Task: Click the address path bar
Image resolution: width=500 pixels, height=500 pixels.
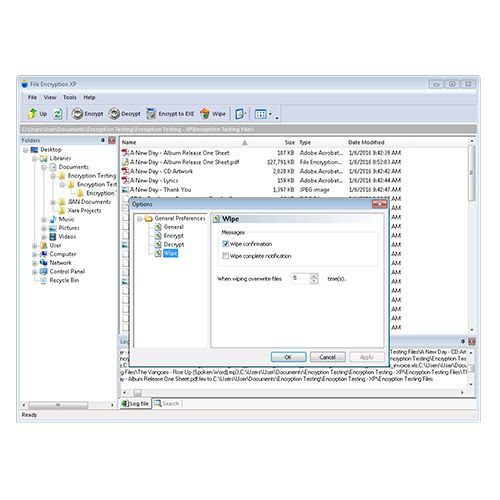Action: click(x=248, y=129)
